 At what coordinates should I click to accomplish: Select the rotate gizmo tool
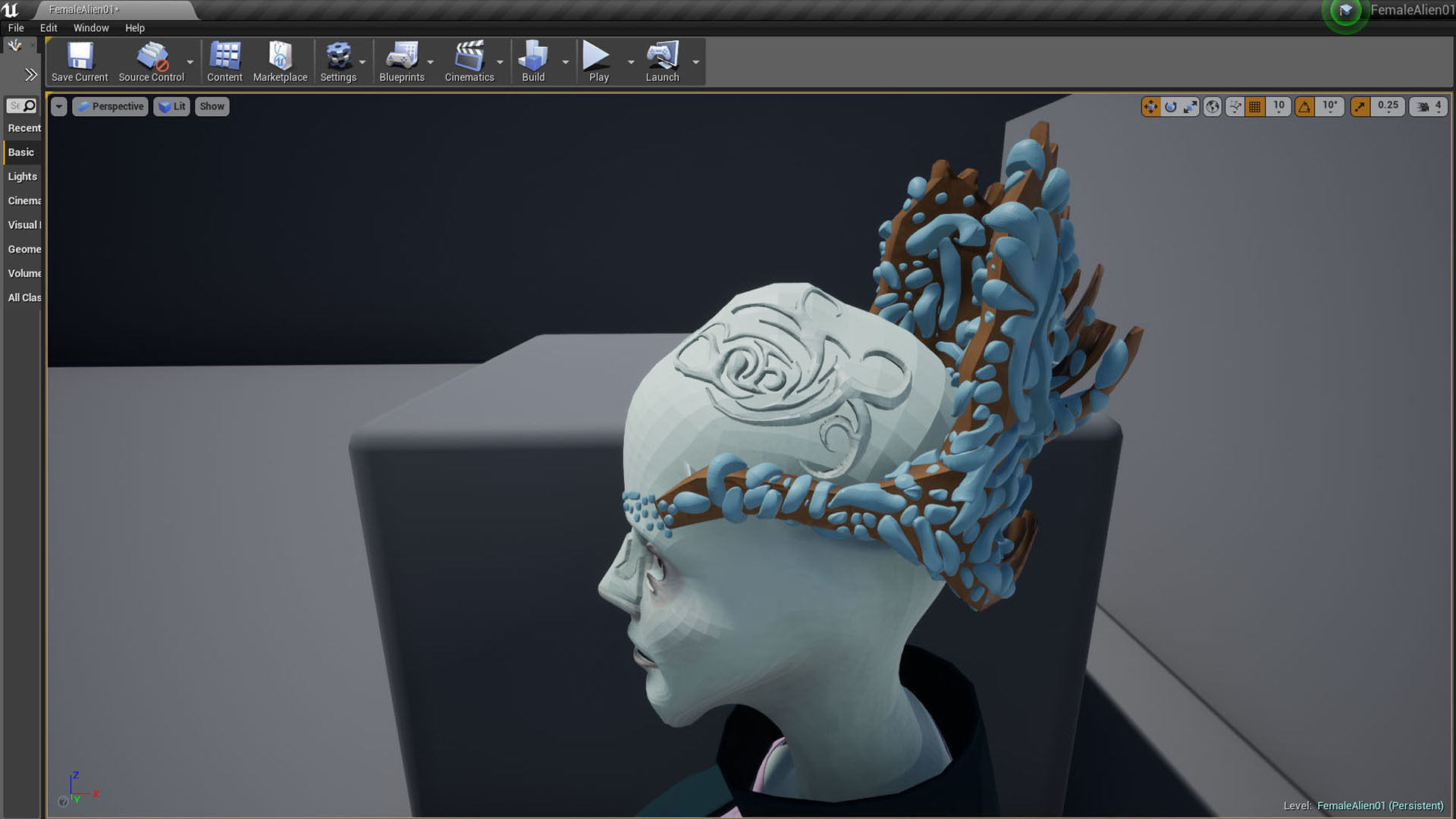pyautogui.click(x=1171, y=107)
